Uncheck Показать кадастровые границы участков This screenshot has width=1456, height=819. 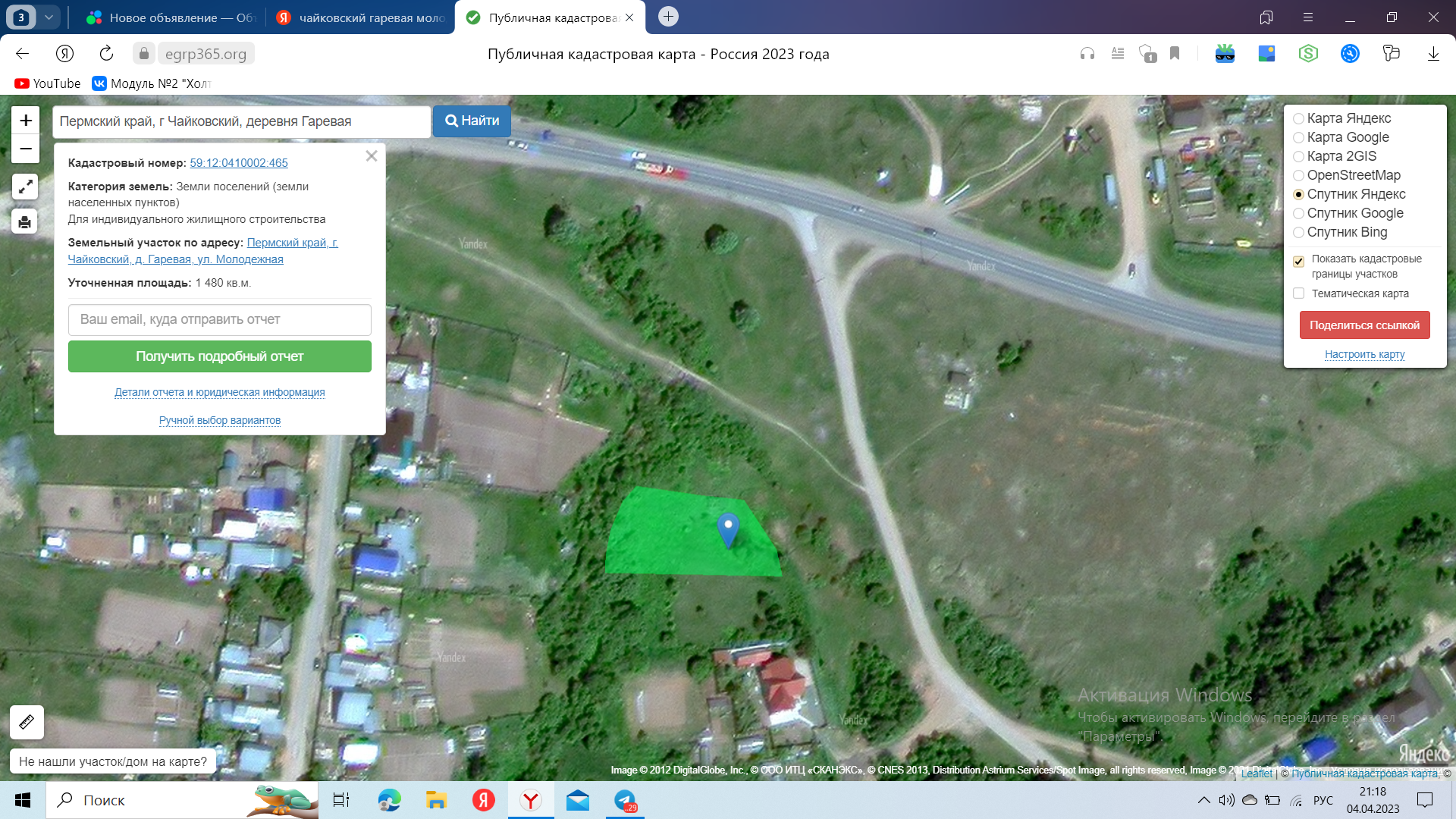[x=1298, y=261]
